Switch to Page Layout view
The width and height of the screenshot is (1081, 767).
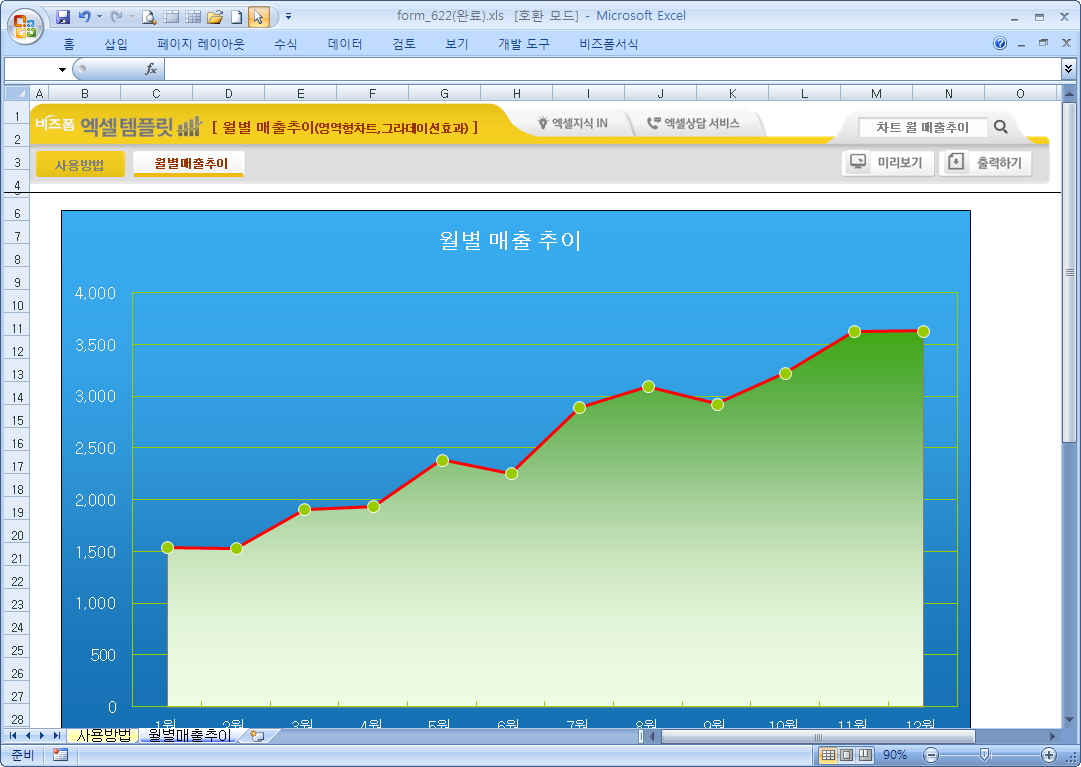pos(846,755)
